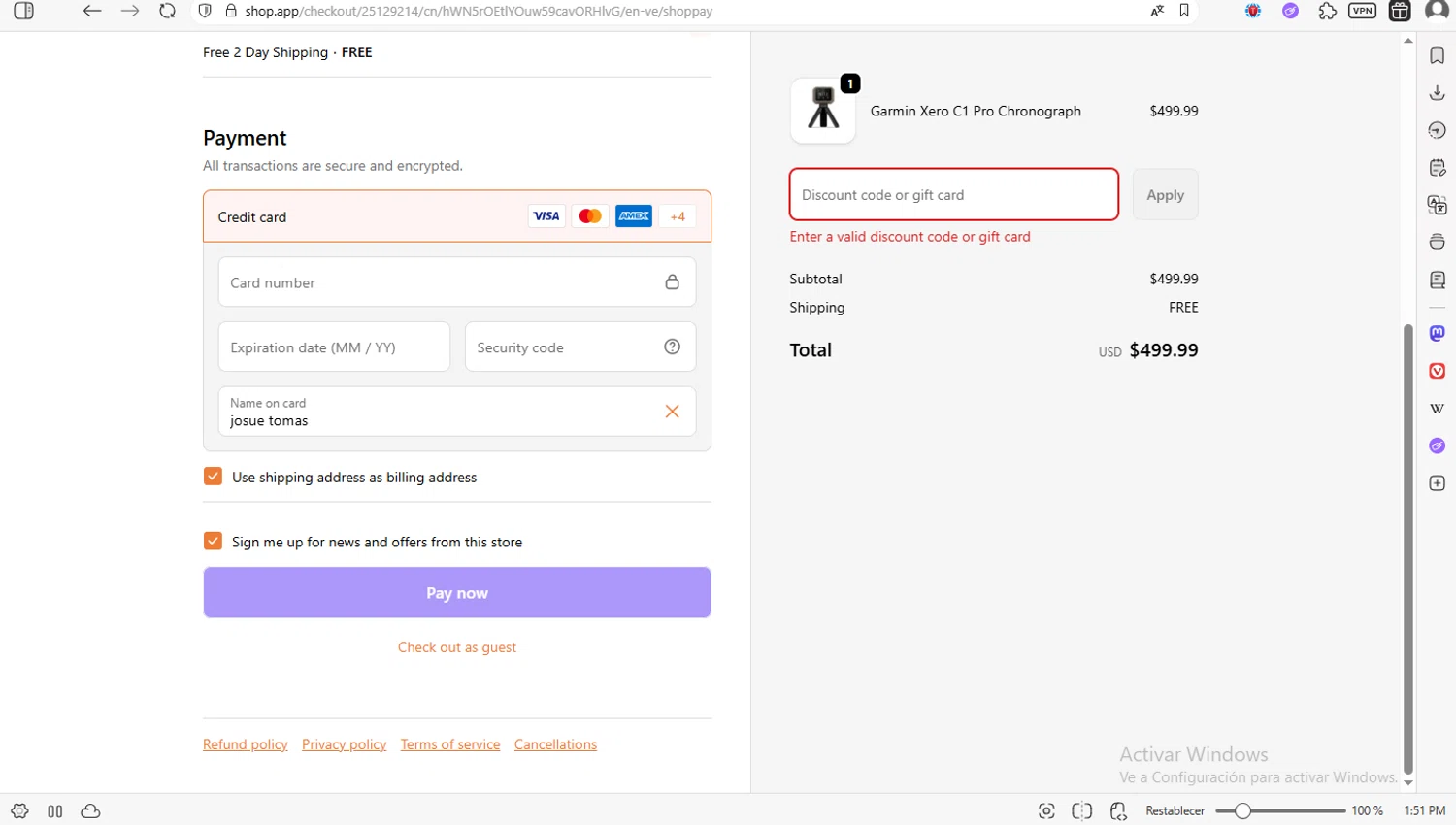This screenshot has height=825, width=1456.
Task: Click the Capture page camera icon
Action: click(1046, 811)
